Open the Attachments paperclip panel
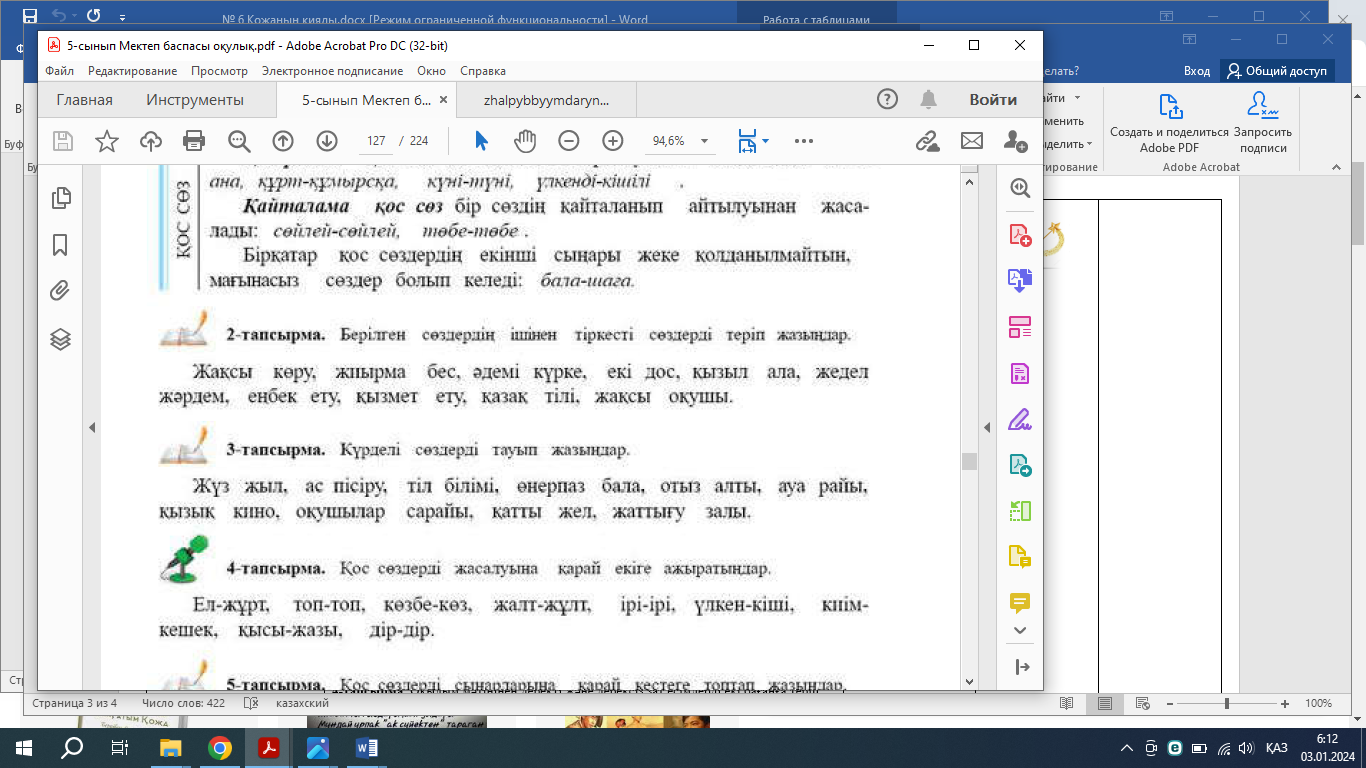1366x768 pixels. tap(60, 291)
